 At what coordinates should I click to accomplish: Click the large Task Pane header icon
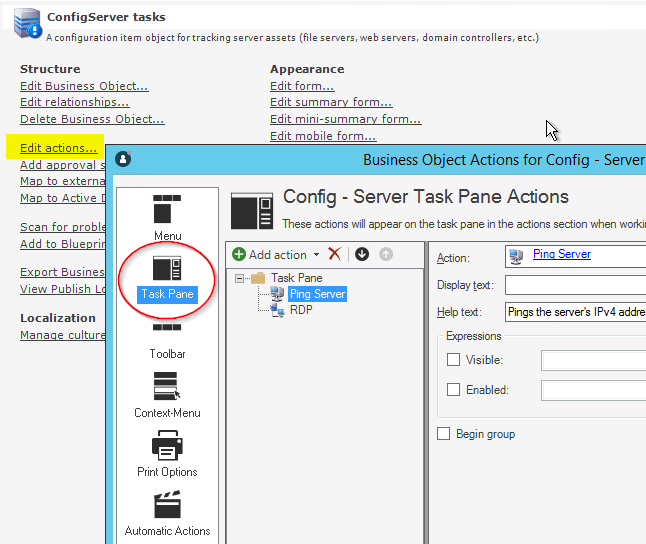pyautogui.click(x=252, y=211)
